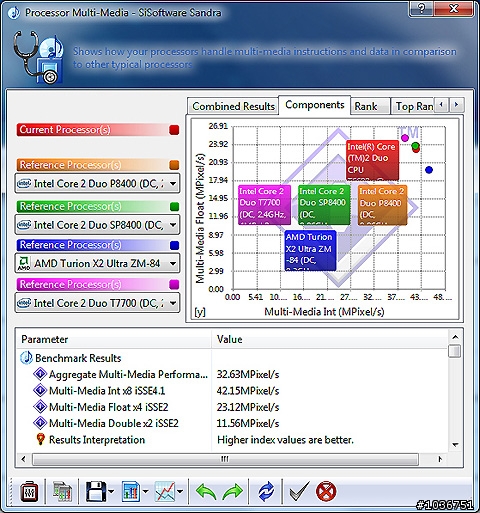Click the stethoscope Sandra logo icon

(38, 57)
